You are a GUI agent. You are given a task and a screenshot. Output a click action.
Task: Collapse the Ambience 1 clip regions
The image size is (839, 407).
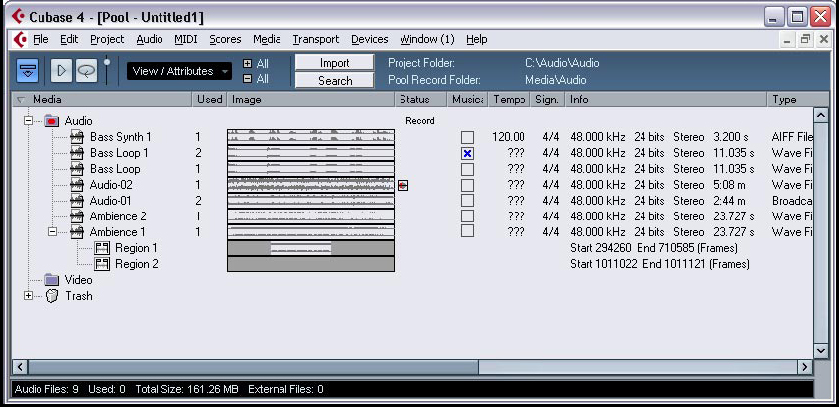tap(52, 232)
